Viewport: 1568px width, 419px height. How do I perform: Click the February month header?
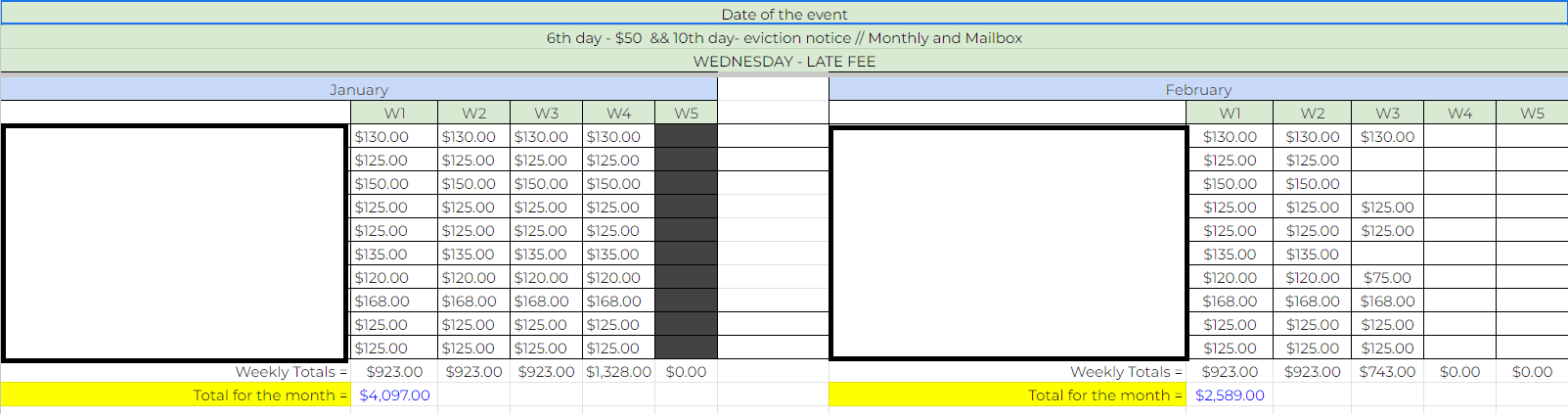1197,89
